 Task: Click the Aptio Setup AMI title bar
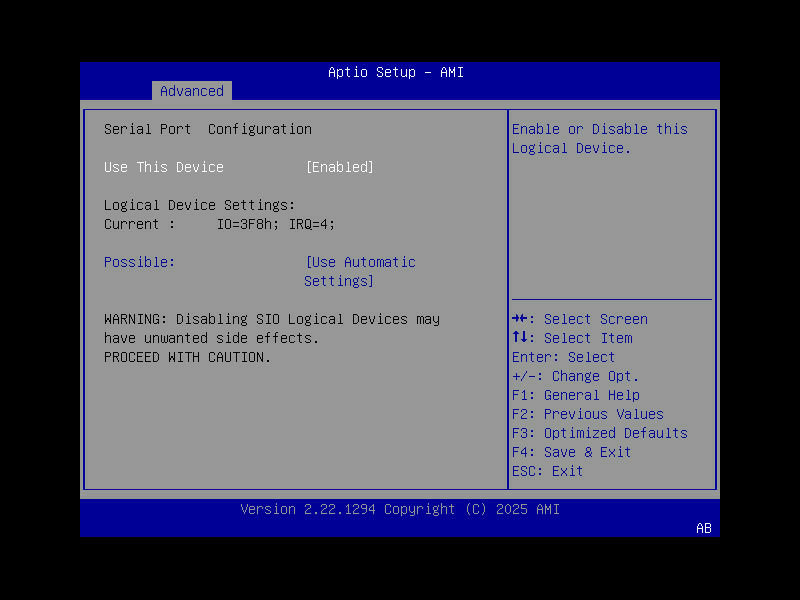click(x=395, y=72)
